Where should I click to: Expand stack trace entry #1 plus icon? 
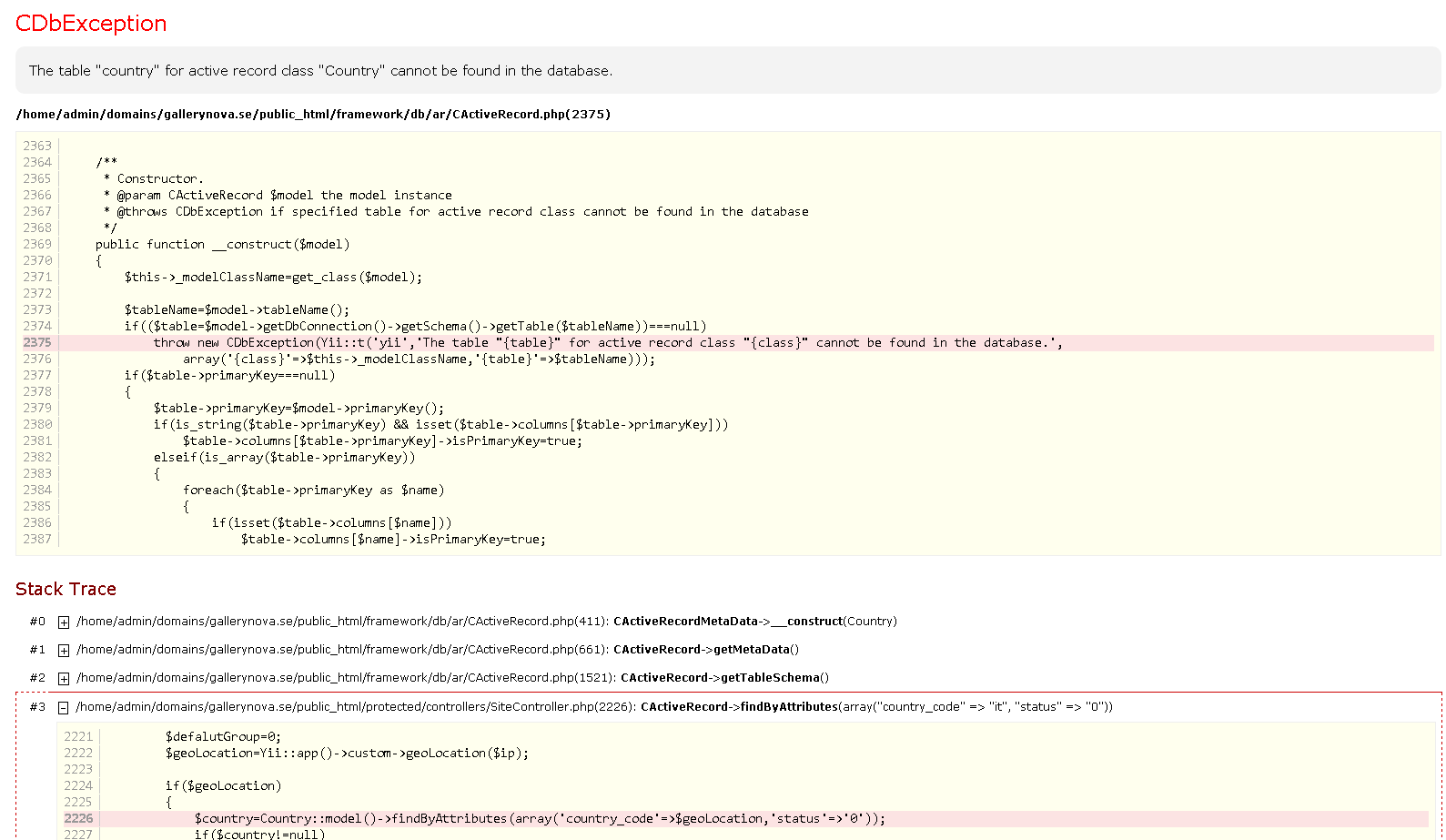pos(64,651)
